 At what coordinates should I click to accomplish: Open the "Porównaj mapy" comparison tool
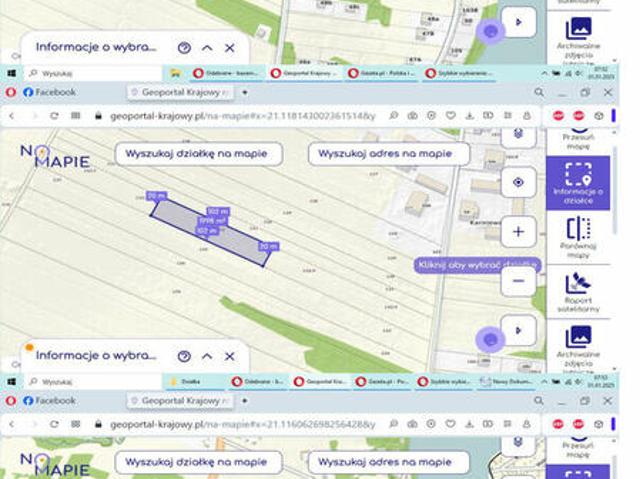(578, 237)
